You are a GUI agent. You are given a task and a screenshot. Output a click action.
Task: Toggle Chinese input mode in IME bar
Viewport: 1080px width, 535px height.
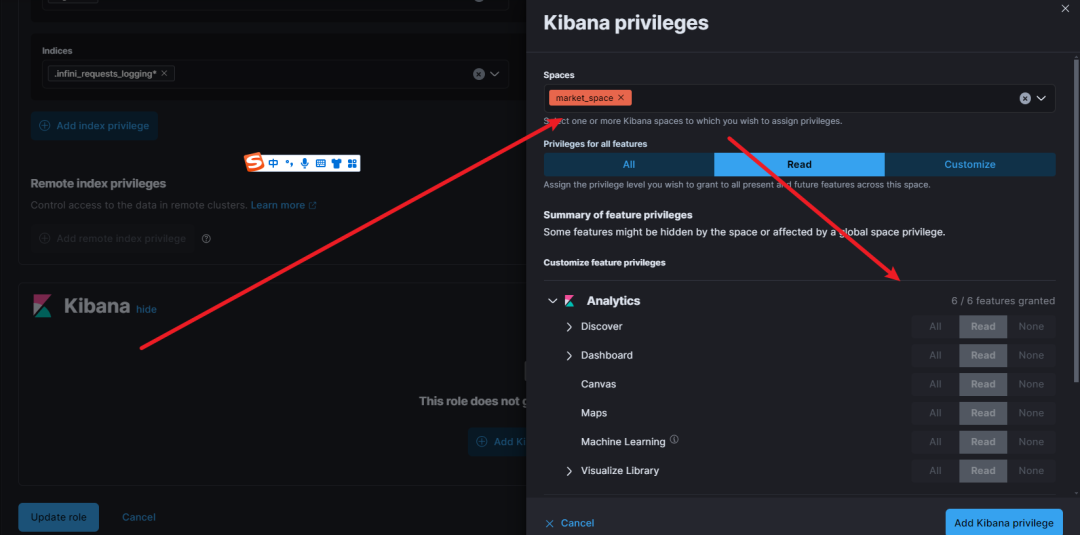tap(273, 163)
